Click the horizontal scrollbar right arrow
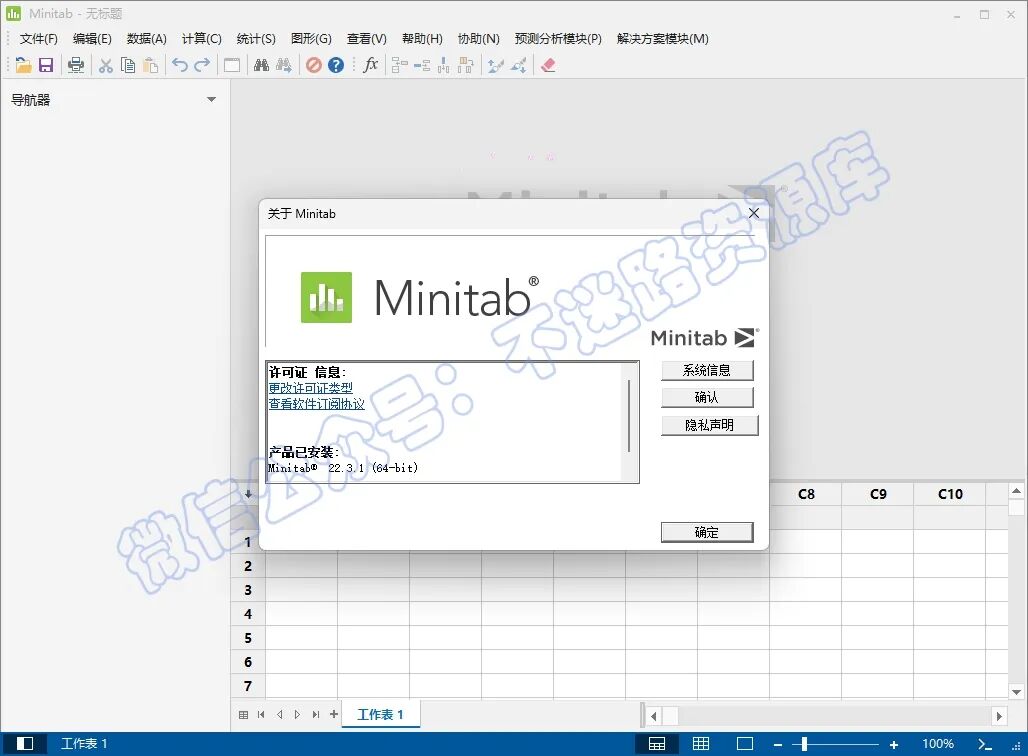This screenshot has height=756, width=1028. point(999,716)
